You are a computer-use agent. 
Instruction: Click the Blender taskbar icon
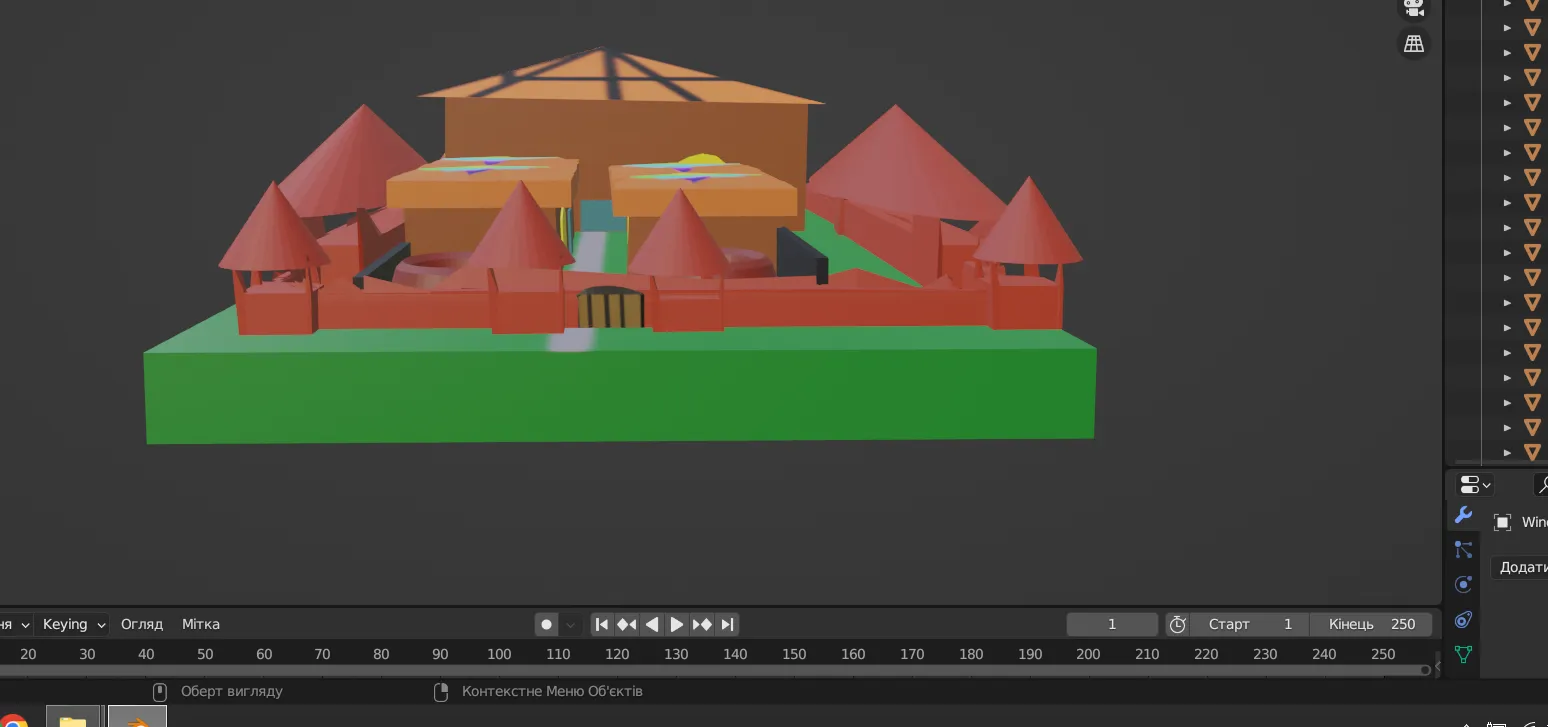(x=137, y=718)
